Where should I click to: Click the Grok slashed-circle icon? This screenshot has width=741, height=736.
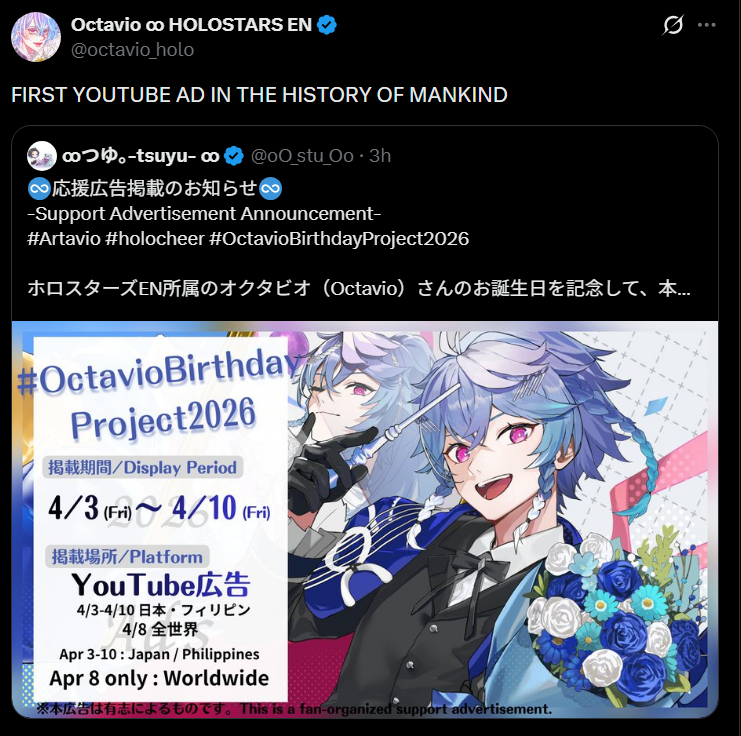672,25
